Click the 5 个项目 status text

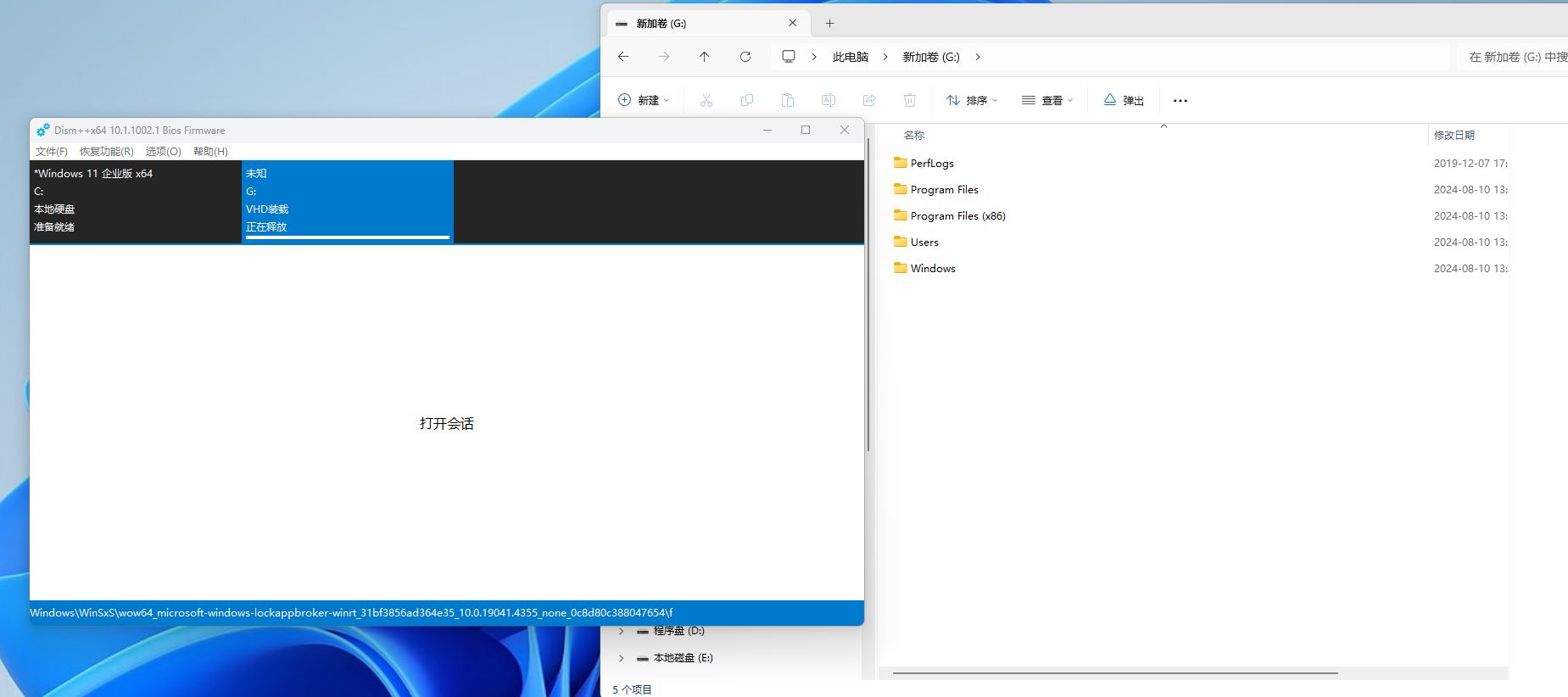(632, 689)
